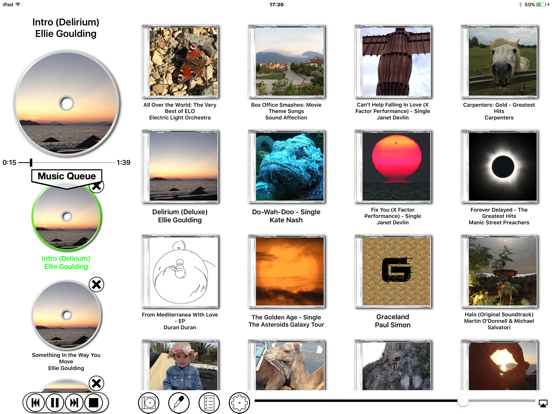
Task: Open the album with the child in hat
Action: pyautogui.click(x=181, y=365)
